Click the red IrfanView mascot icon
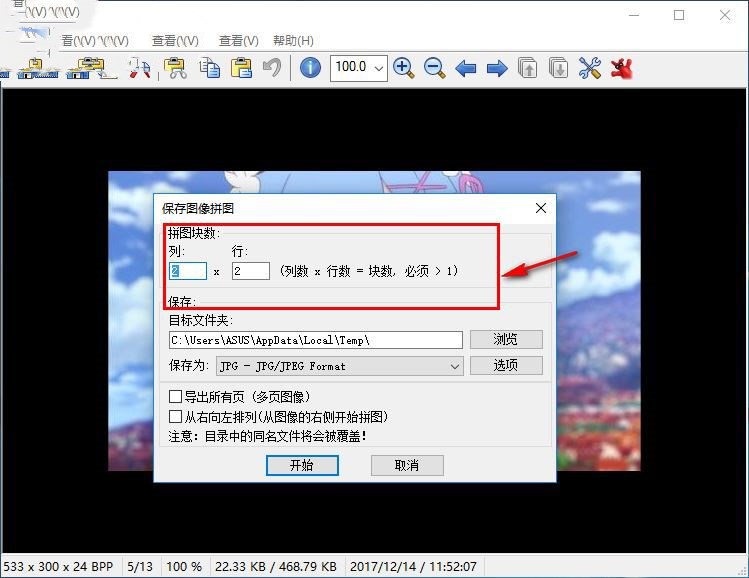Image resolution: width=749 pixels, height=578 pixels. (621, 68)
